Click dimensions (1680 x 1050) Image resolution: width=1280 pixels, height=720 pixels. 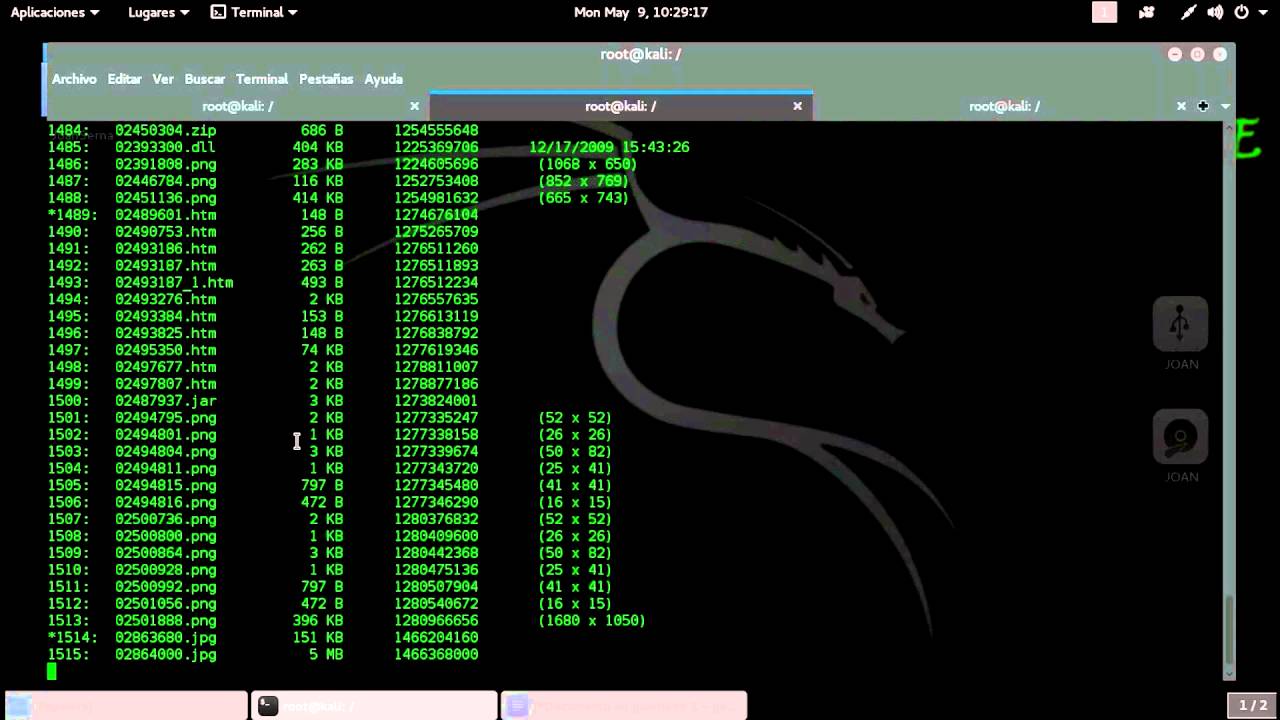[591, 621]
